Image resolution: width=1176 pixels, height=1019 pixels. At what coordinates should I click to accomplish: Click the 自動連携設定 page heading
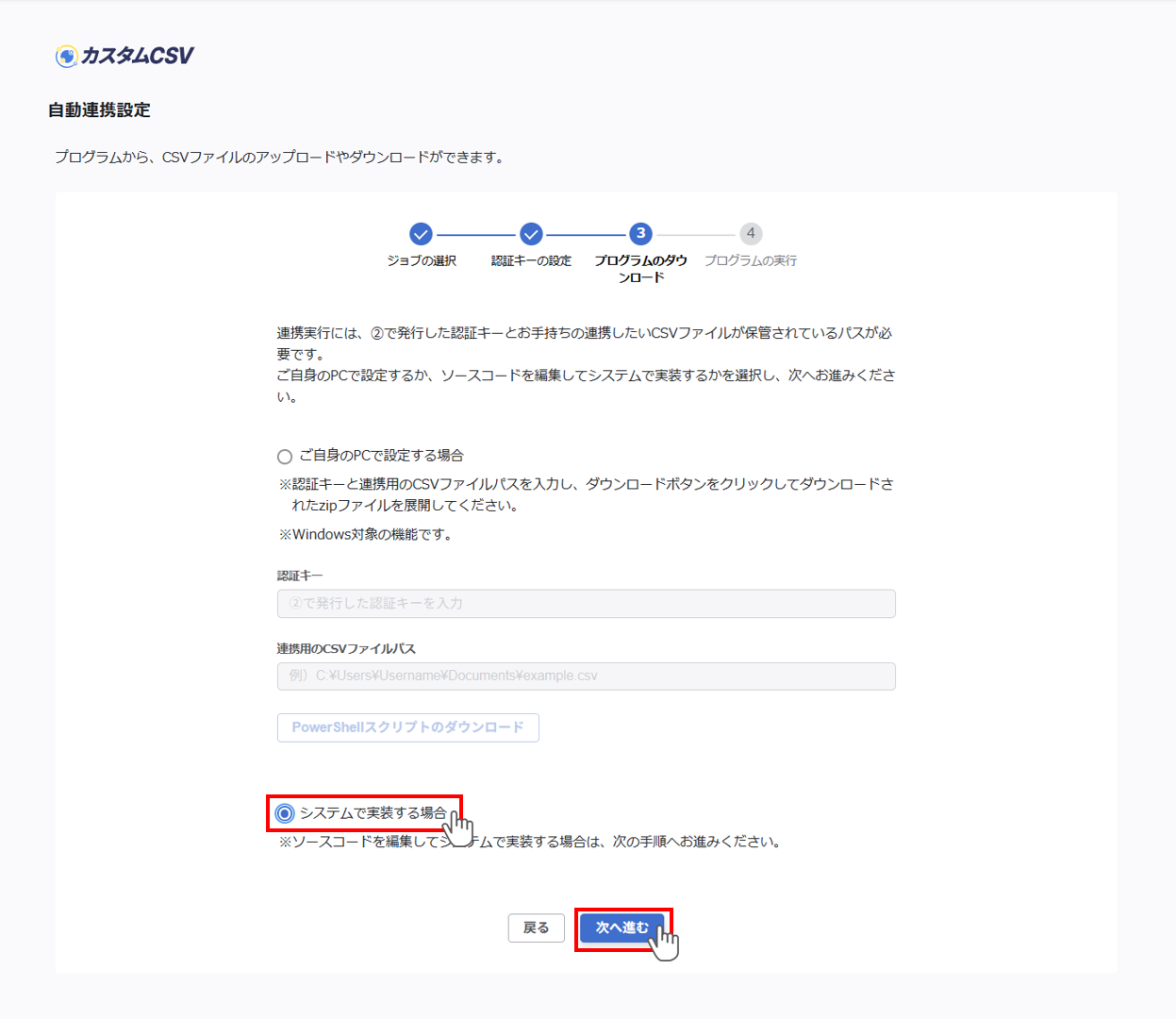[x=99, y=110]
